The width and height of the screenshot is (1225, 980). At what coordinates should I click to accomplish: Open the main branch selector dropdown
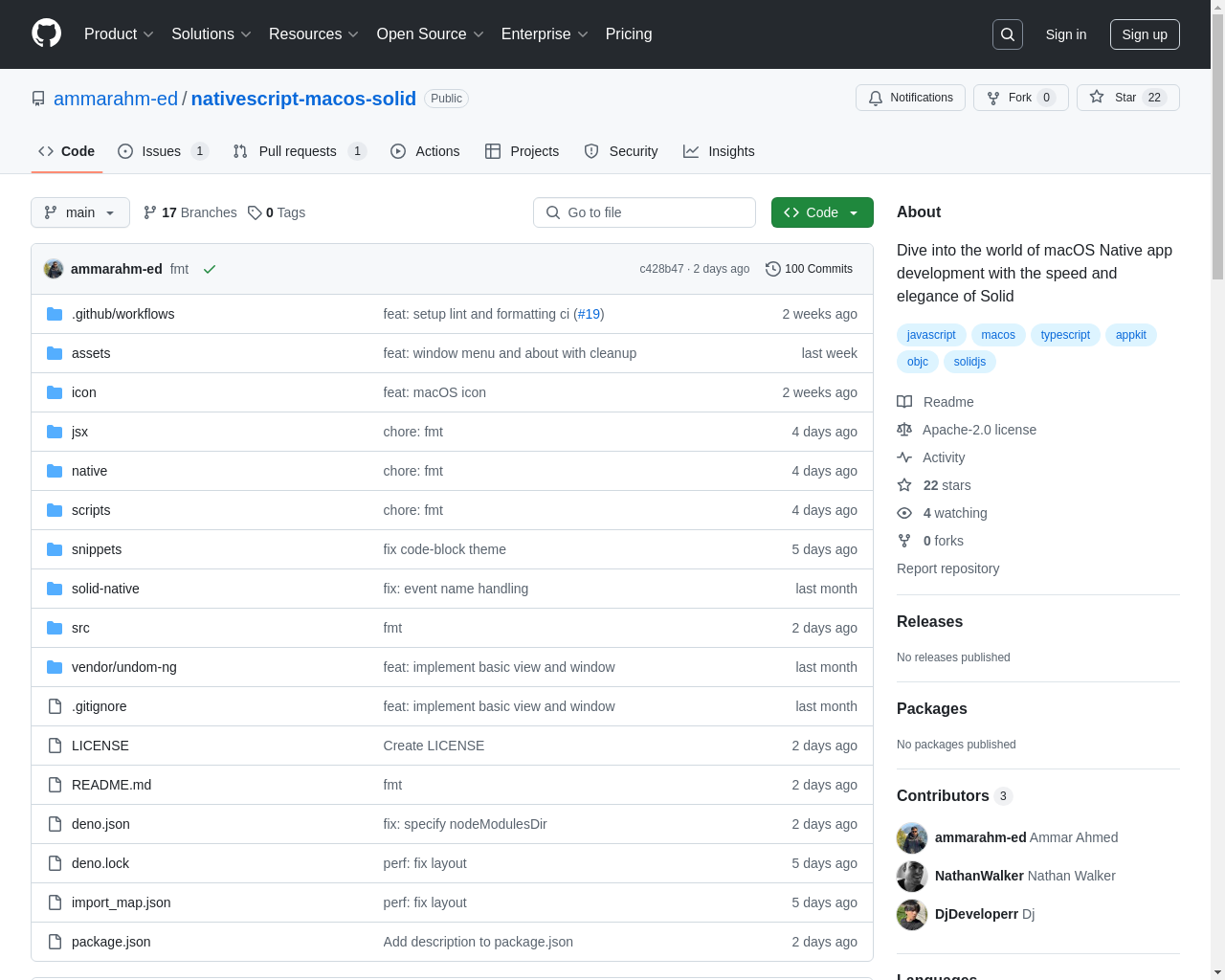pyautogui.click(x=80, y=212)
